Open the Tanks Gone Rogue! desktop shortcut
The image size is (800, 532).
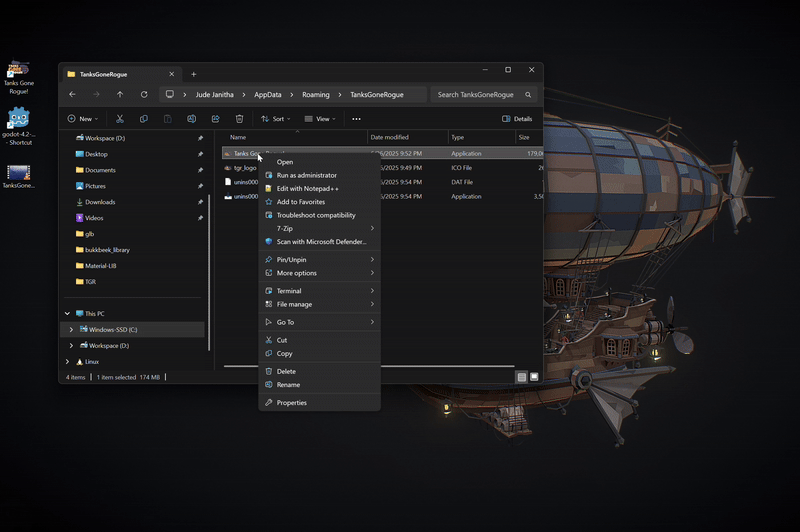18,78
